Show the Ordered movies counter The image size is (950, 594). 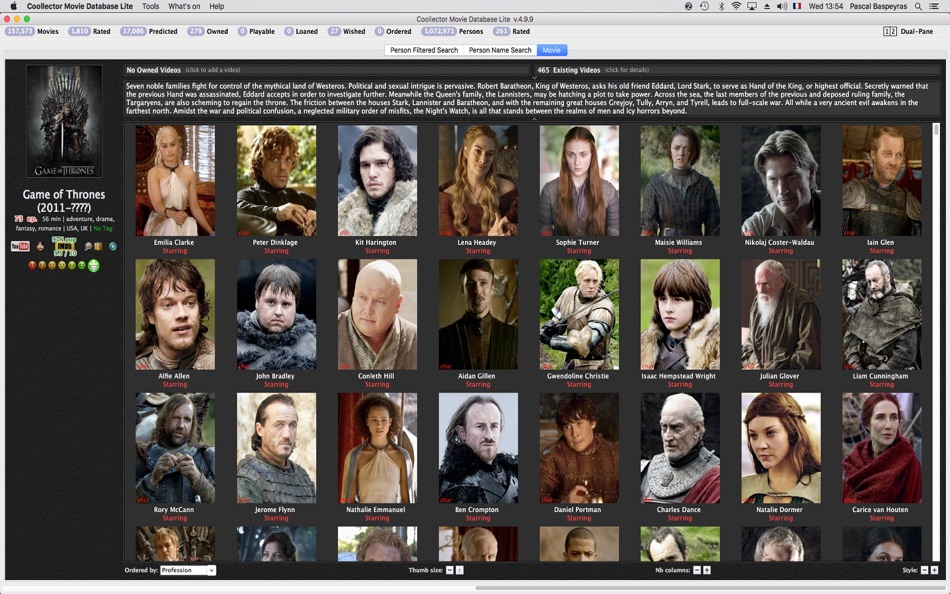point(393,31)
